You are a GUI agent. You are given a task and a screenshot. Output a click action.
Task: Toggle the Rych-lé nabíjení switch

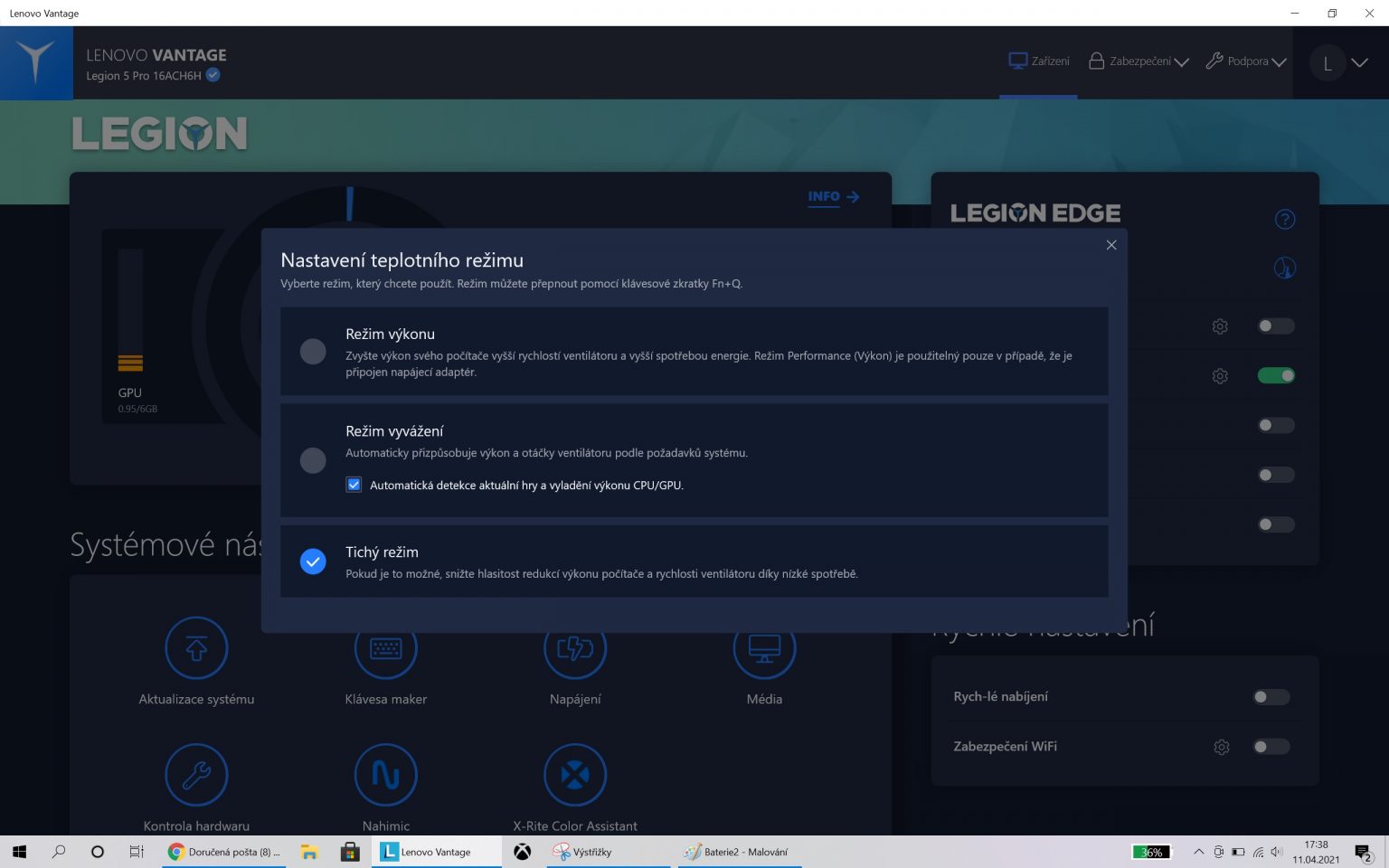point(1271,697)
